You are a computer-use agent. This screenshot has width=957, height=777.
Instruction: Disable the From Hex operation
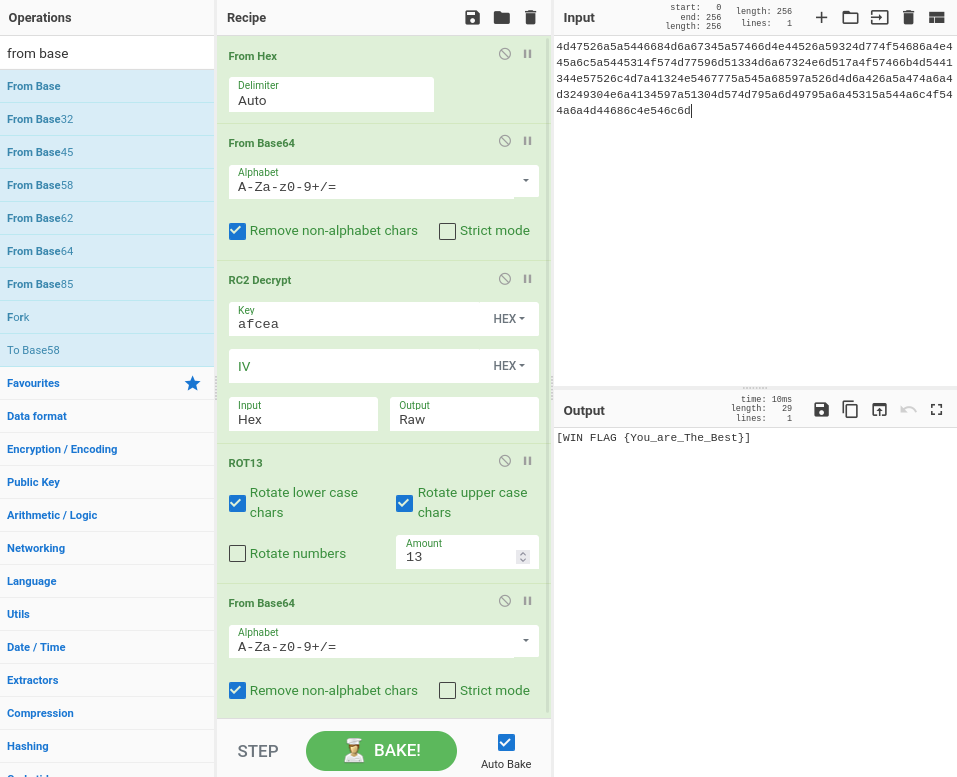tap(504, 54)
